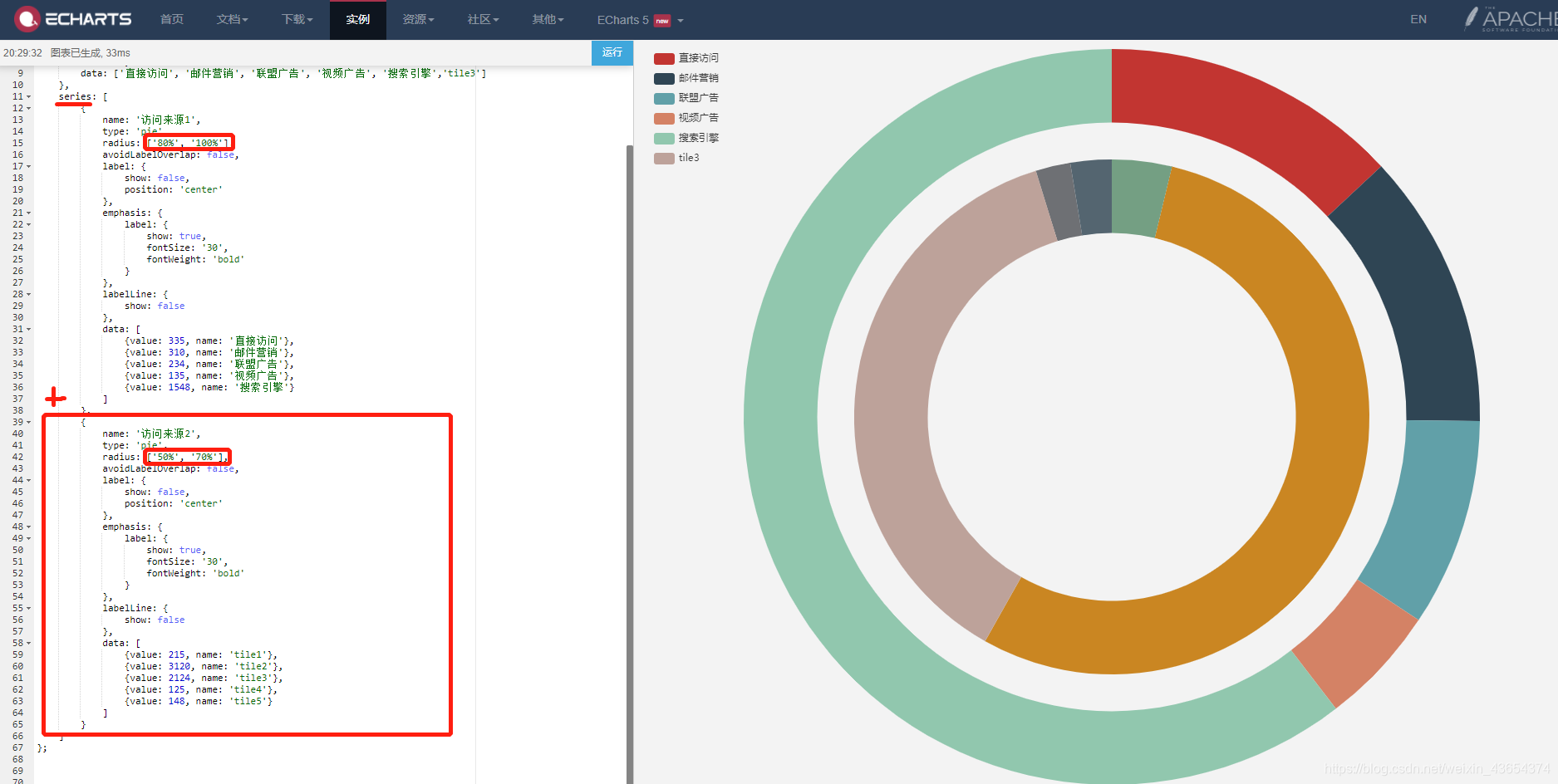Image resolution: width=1558 pixels, height=784 pixels.
Task: Open the 下载 dropdown menu
Action: 297,19
